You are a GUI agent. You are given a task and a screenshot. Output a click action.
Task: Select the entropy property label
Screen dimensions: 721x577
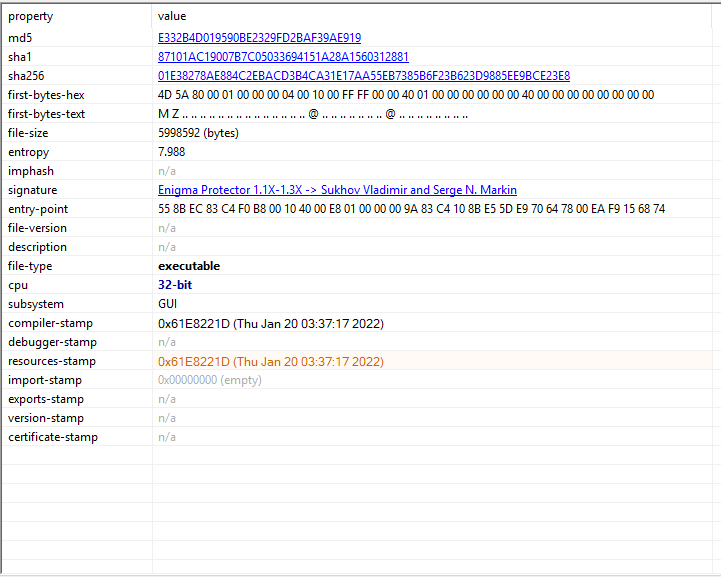coord(28,152)
